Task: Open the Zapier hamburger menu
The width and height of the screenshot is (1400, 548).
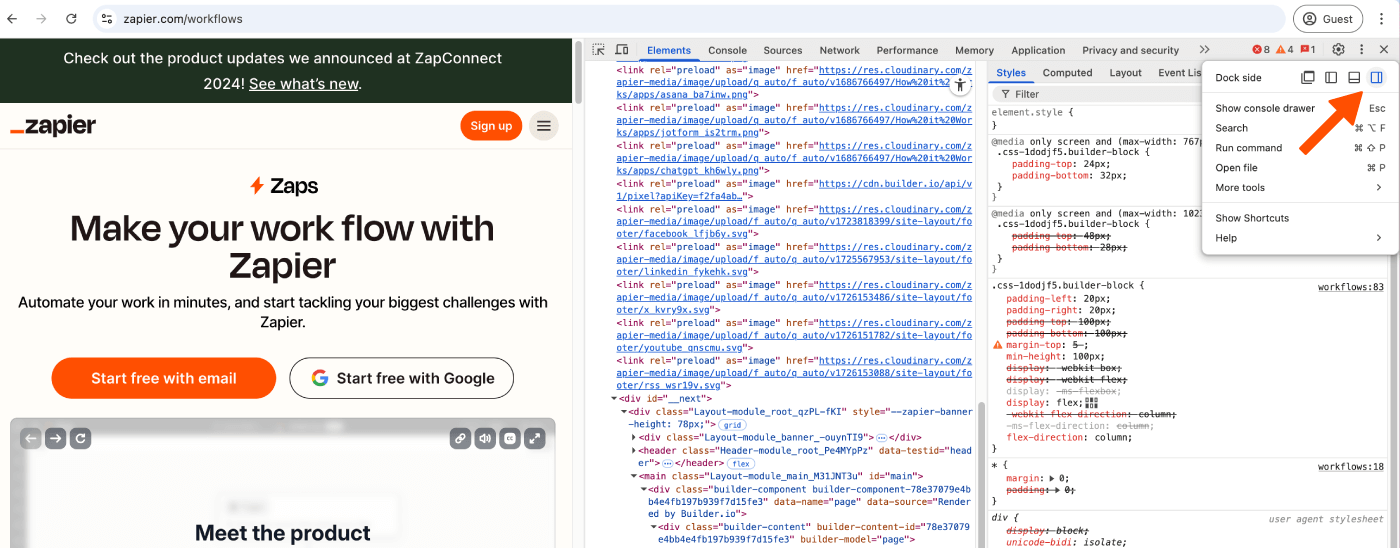Action: (x=544, y=126)
